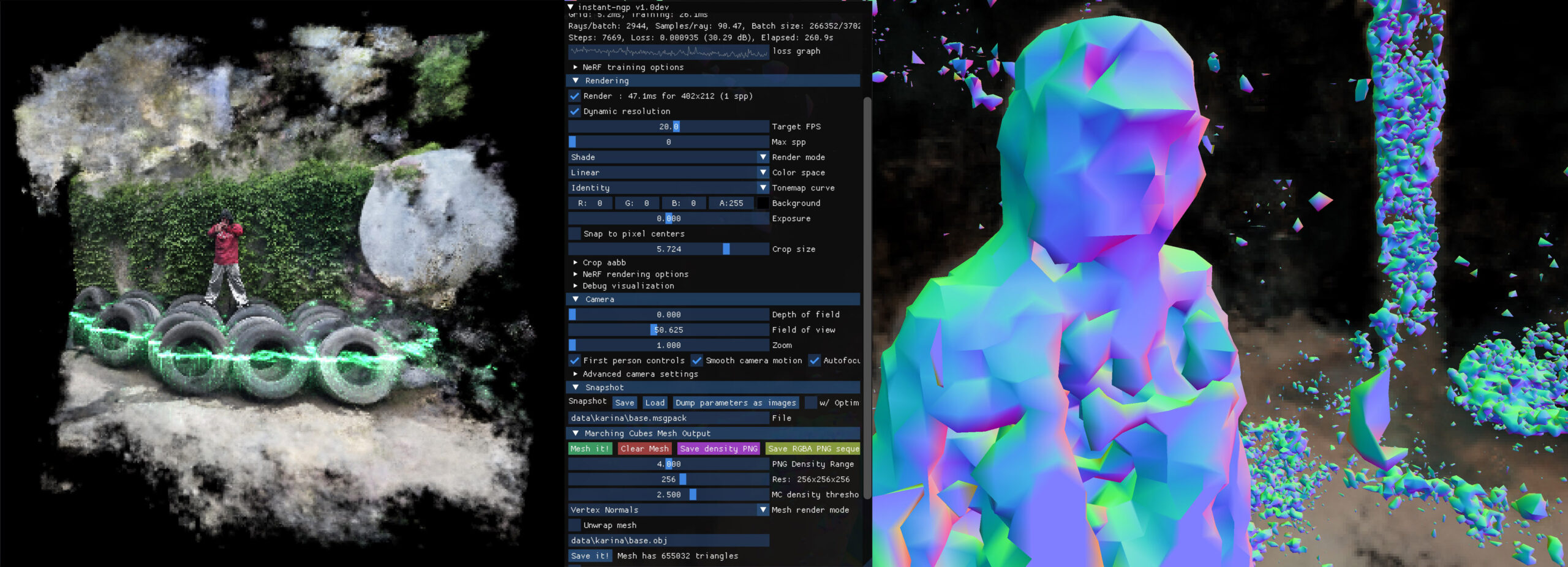Click the Background color swatch
Viewport: 1568px width, 567px height.
[x=763, y=203]
